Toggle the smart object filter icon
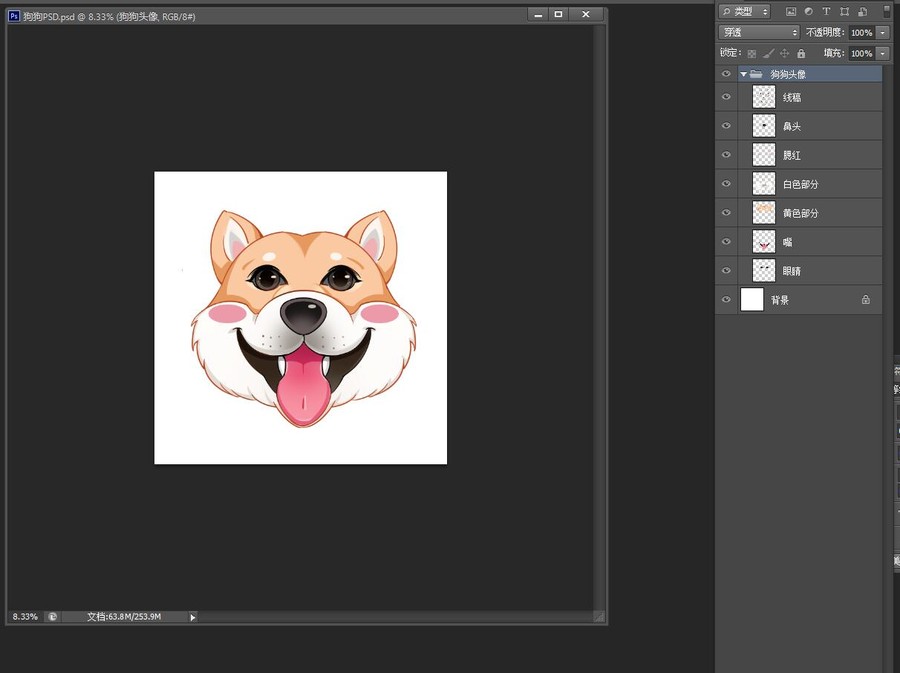 [x=862, y=11]
